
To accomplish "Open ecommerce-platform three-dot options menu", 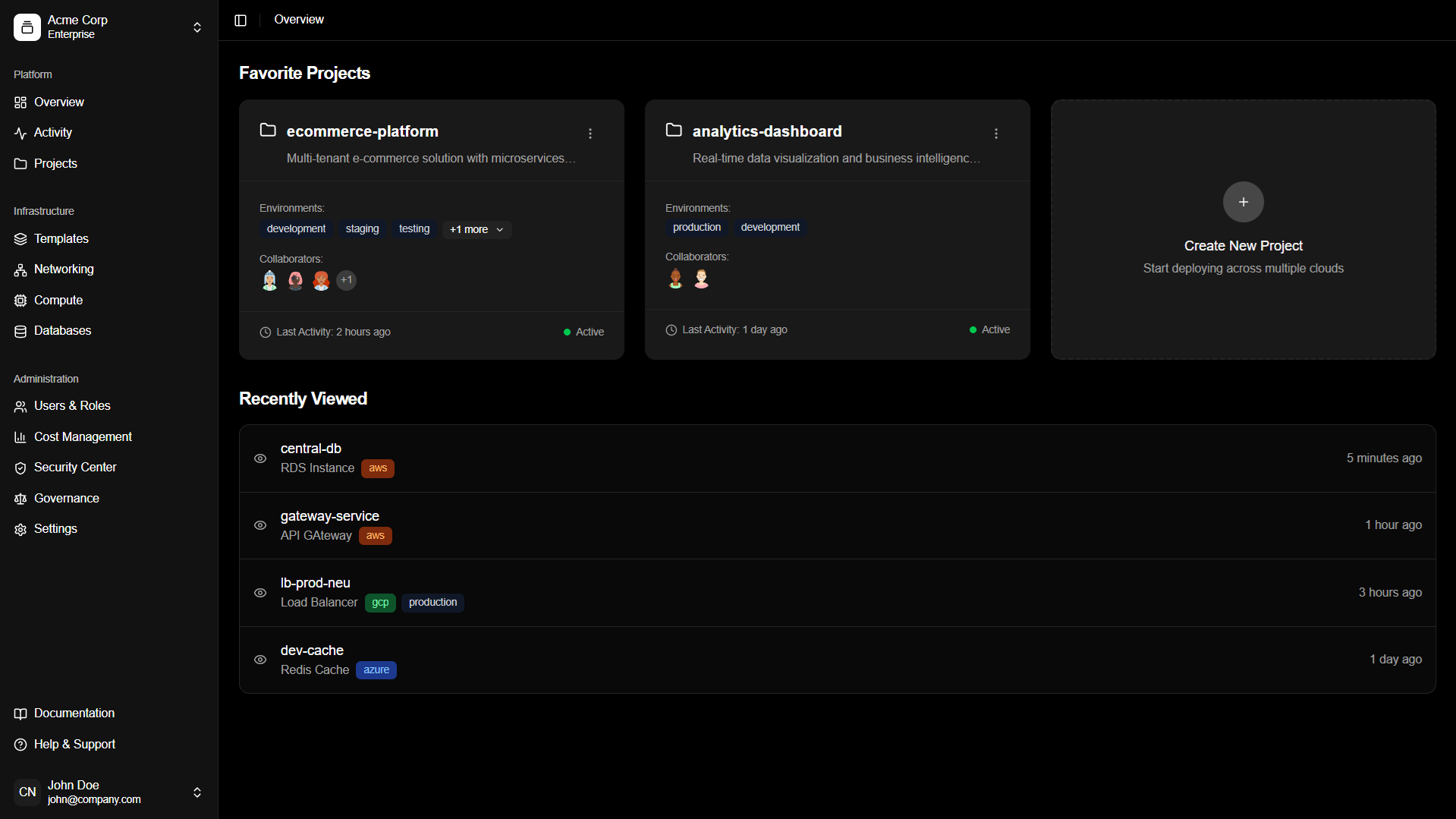I will pyautogui.click(x=590, y=134).
